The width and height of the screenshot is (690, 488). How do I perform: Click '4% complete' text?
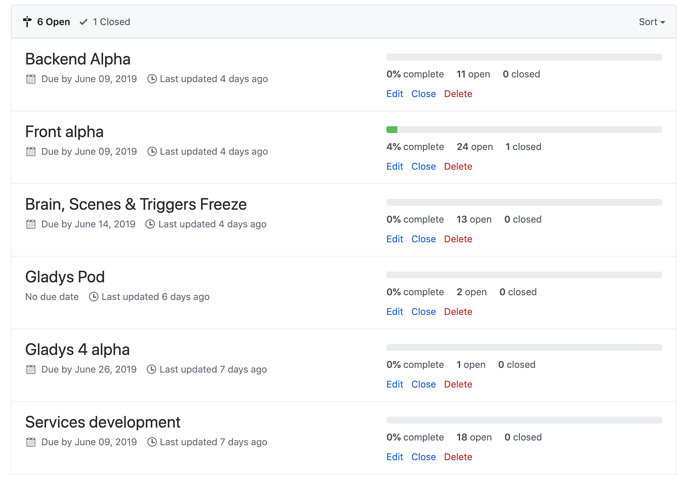[x=415, y=147]
